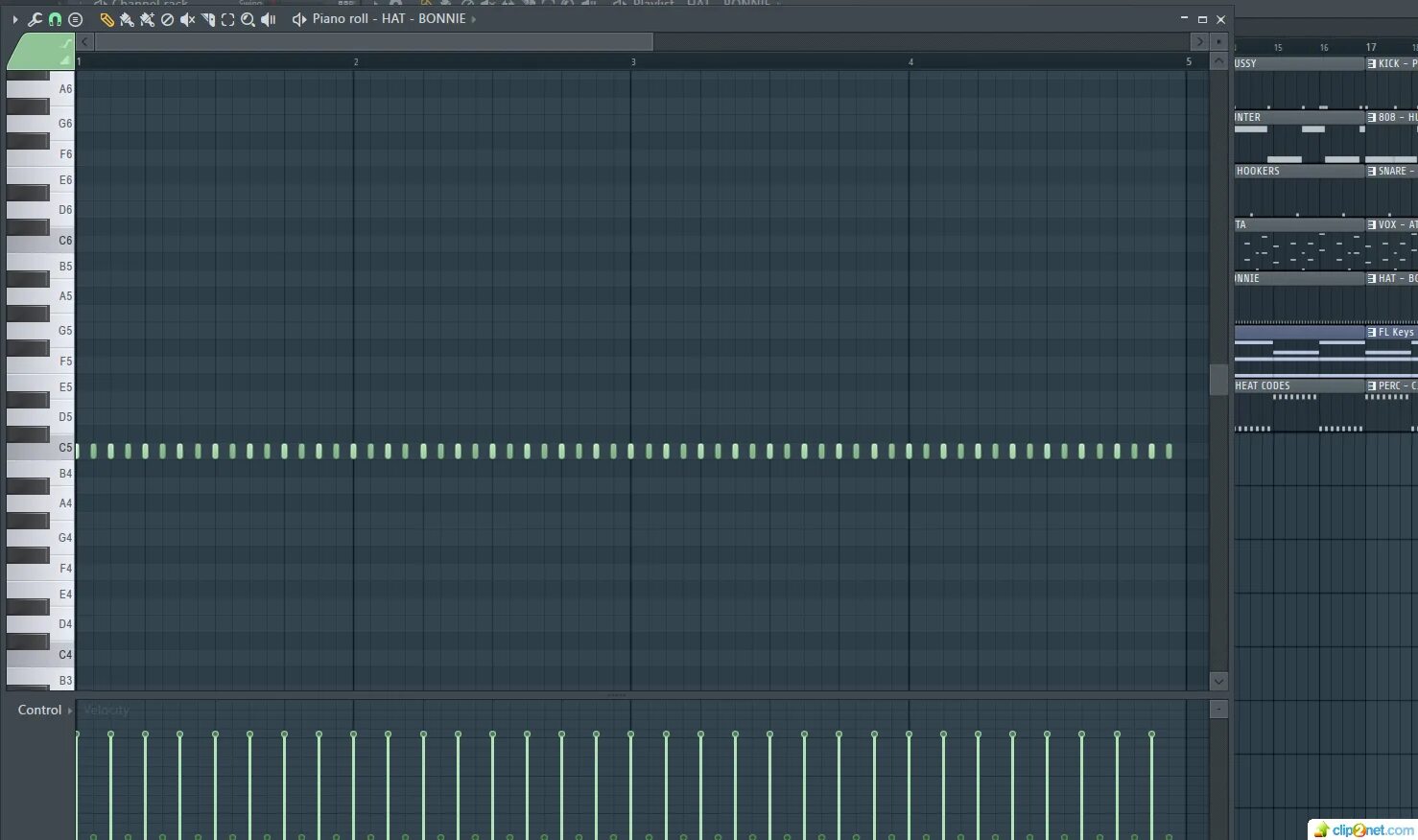Select the HOOKERS clip in Playlist
The image size is (1418, 840).
click(1300, 171)
